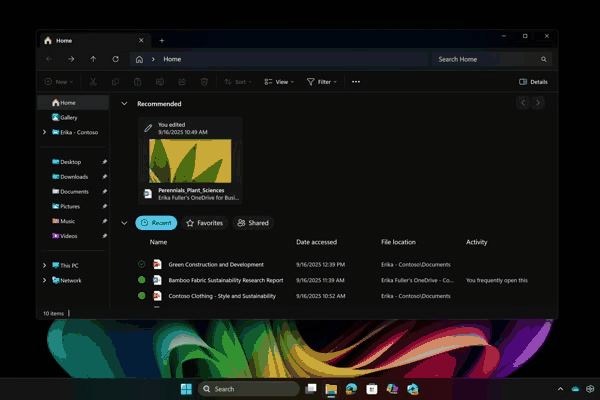Click the Delete trash icon
Viewport: 600px width, 400px height.
(x=204, y=82)
